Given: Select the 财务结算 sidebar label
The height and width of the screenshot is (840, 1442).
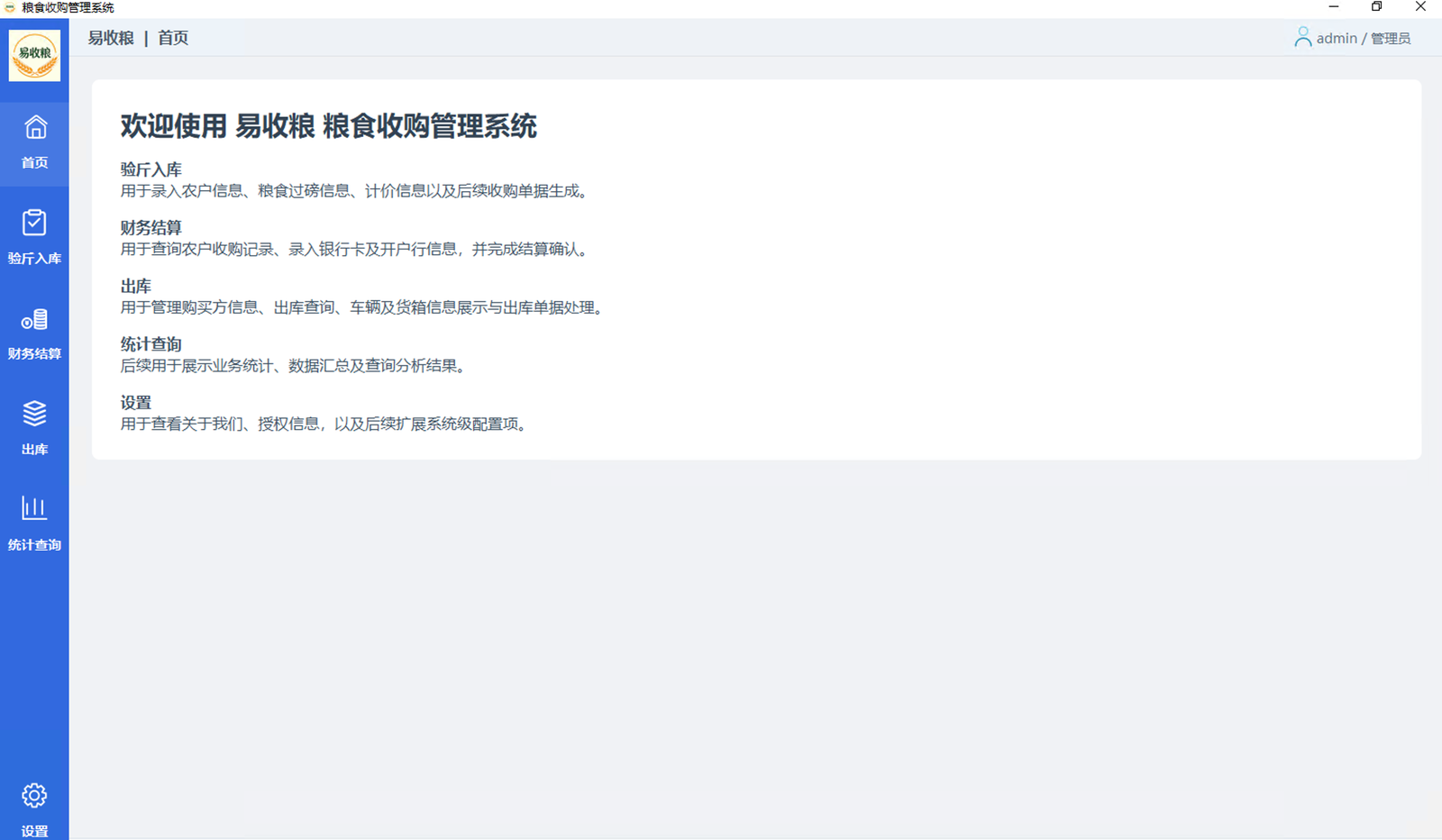Looking at the screenshot, I should tap(34, 354).
